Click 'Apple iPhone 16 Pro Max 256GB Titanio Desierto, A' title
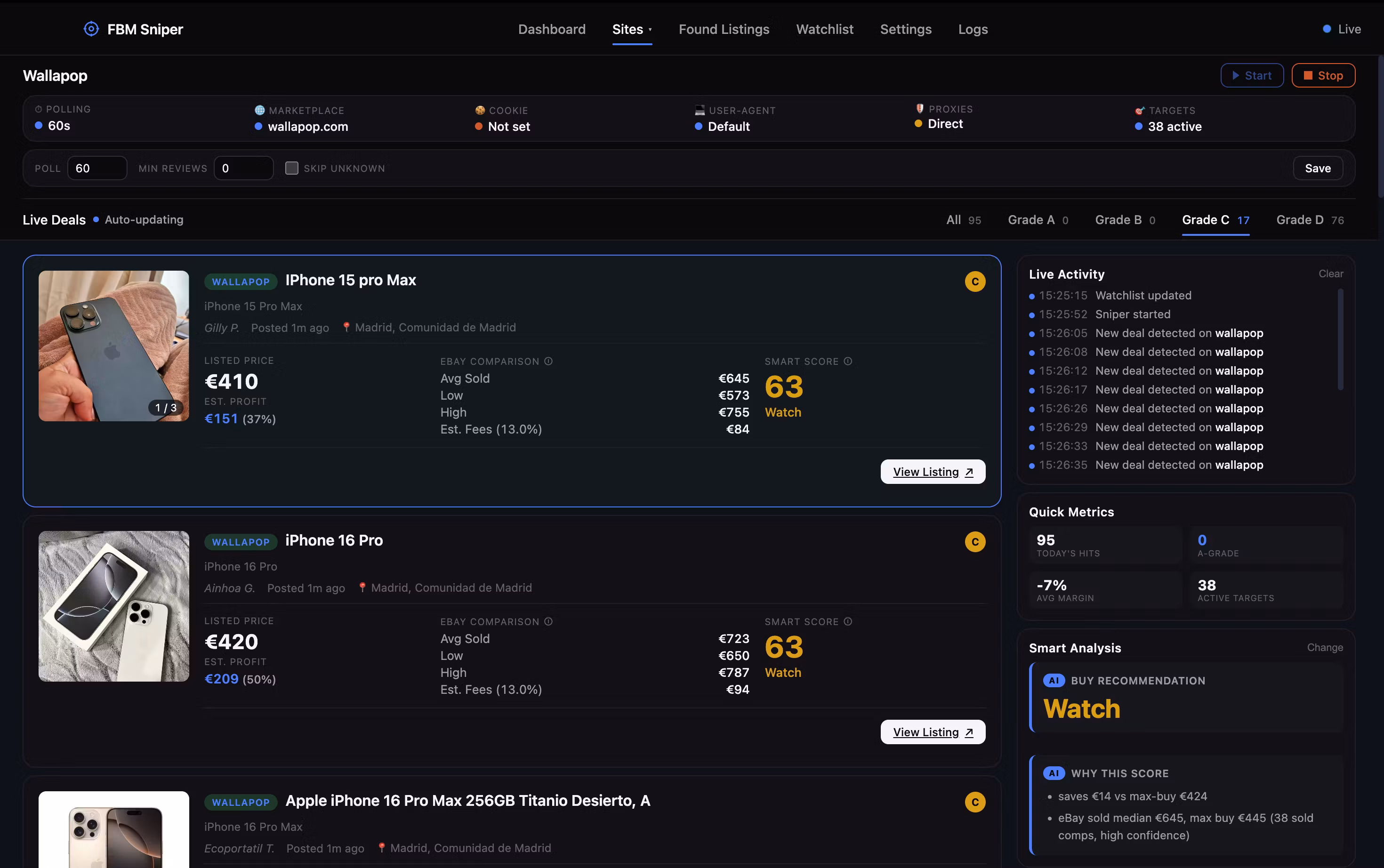This screenshot has width=1384, height=868. tap(468, 801)
